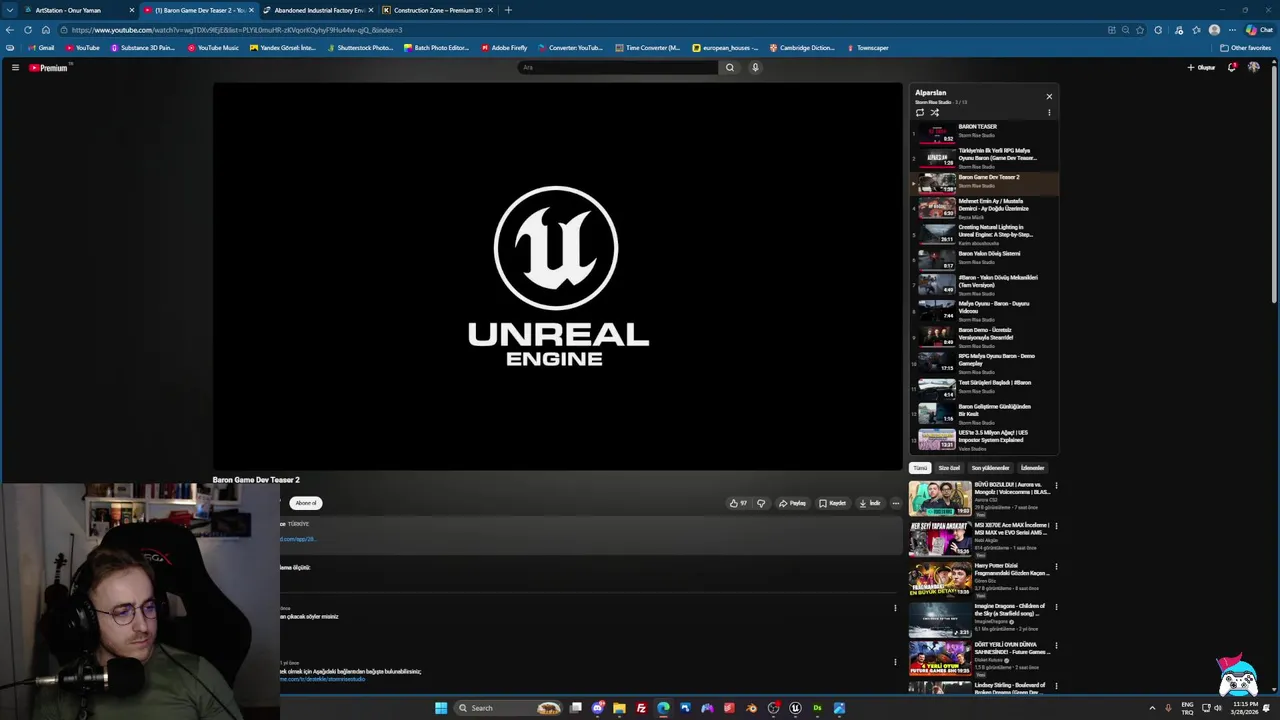Play Creating Natural Lighting in Unreal Engine

(984, 234)
